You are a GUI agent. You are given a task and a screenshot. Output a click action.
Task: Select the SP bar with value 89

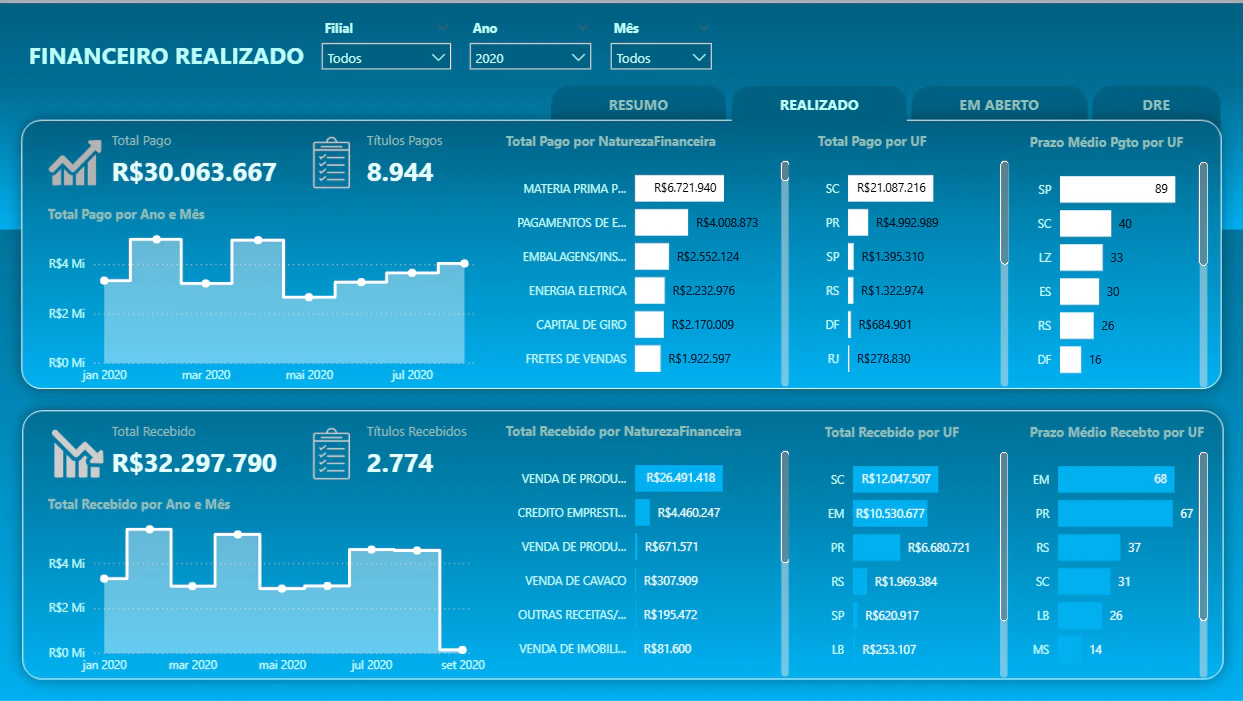coord(1117,189)
